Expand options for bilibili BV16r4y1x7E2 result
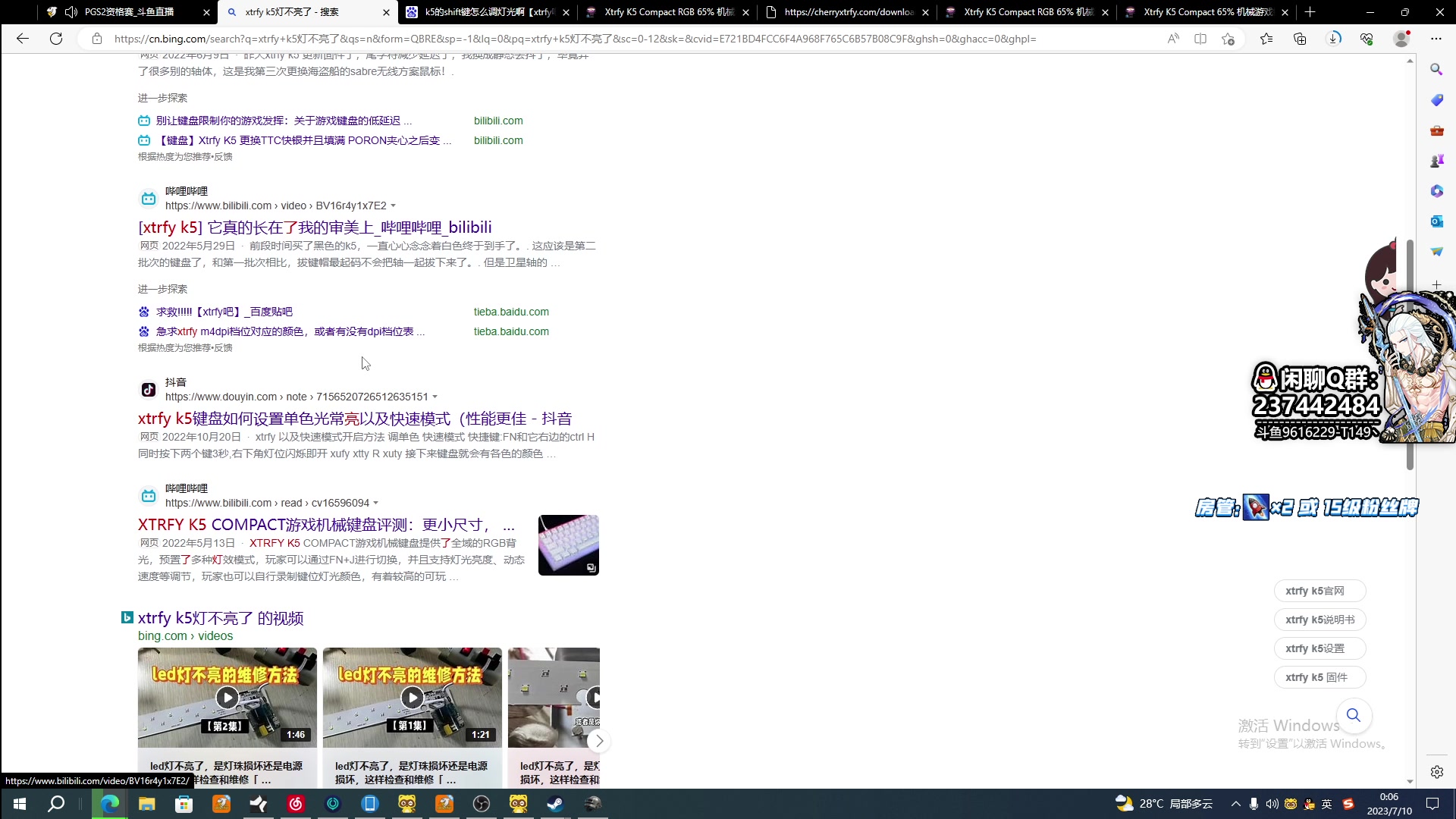This screenshot has width=1456, height=819. (393, 206)
